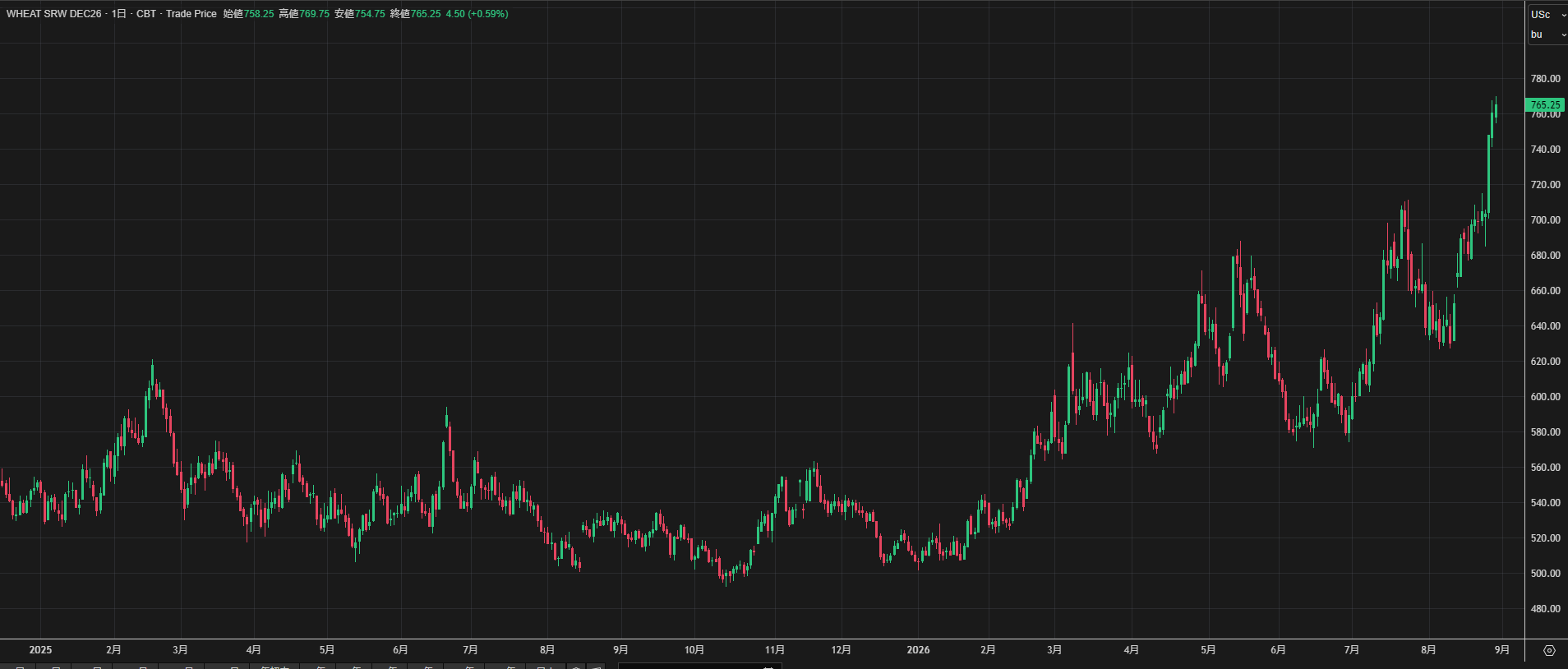Select the 始値 758.25 open value
Image resolution: width=1568 pixels, height=669 pixels.
click(249, 14)
